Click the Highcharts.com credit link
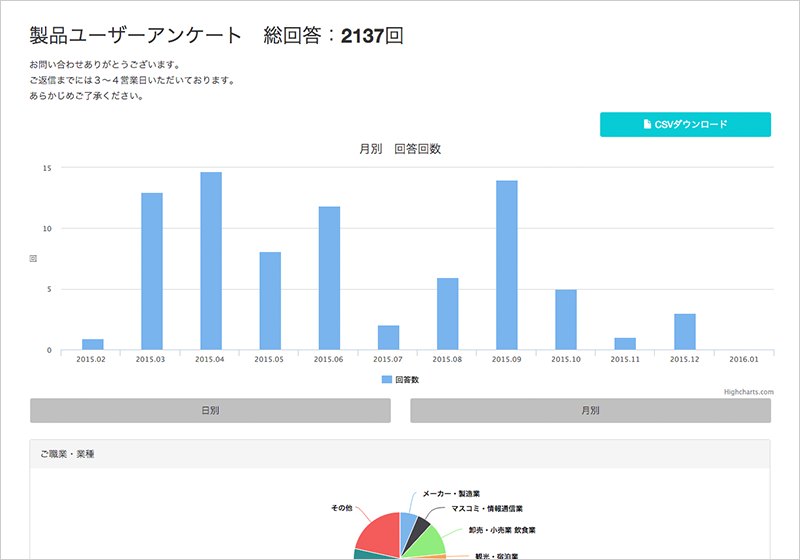Viewport: 800px width, 560px height. [x=748, y=392]
